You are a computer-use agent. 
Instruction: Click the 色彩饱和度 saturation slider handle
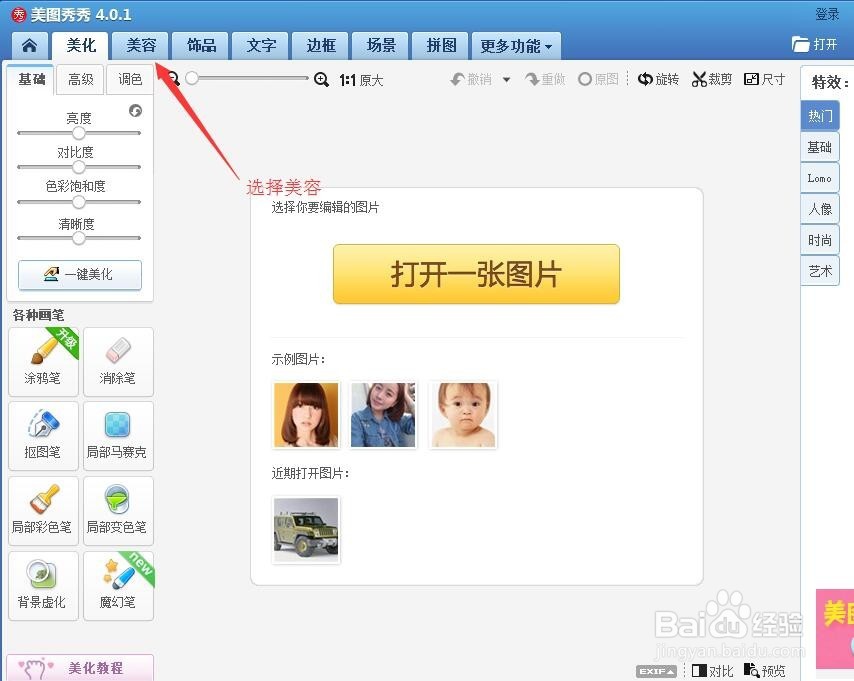(x=79, y=202)
